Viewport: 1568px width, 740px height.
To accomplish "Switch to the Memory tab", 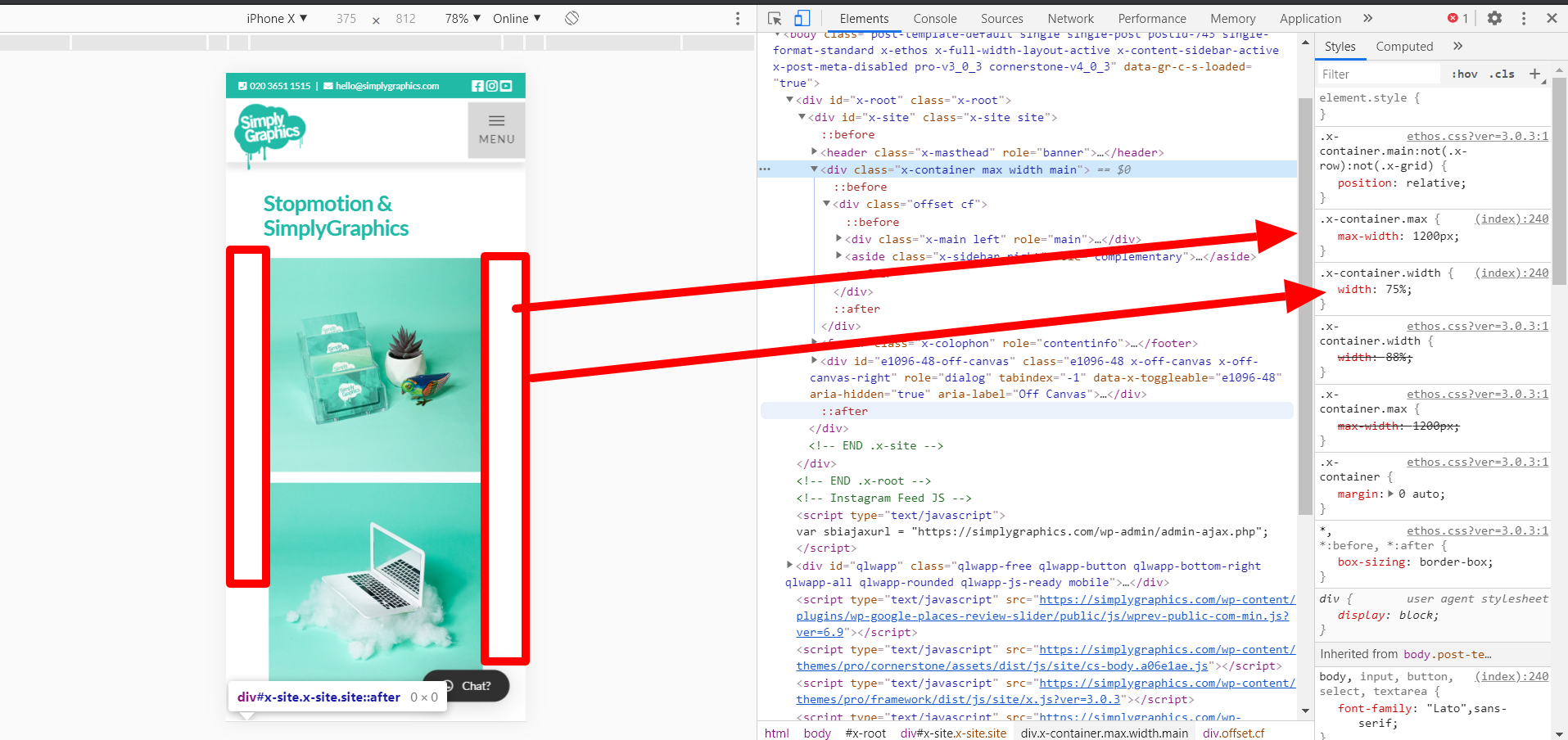I will point(1232,18).
